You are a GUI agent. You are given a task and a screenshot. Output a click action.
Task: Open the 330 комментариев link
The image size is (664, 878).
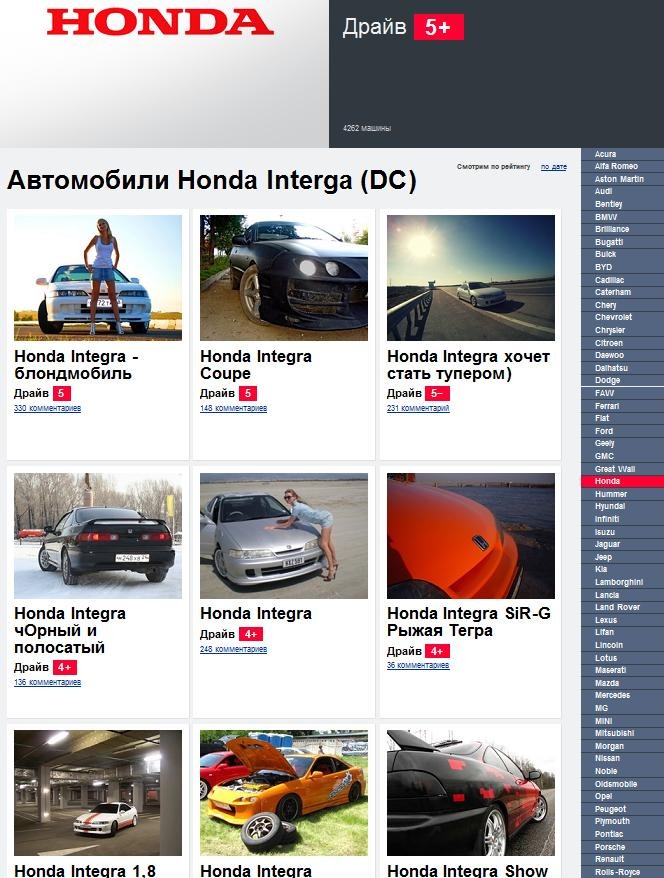tap(47, 408)
